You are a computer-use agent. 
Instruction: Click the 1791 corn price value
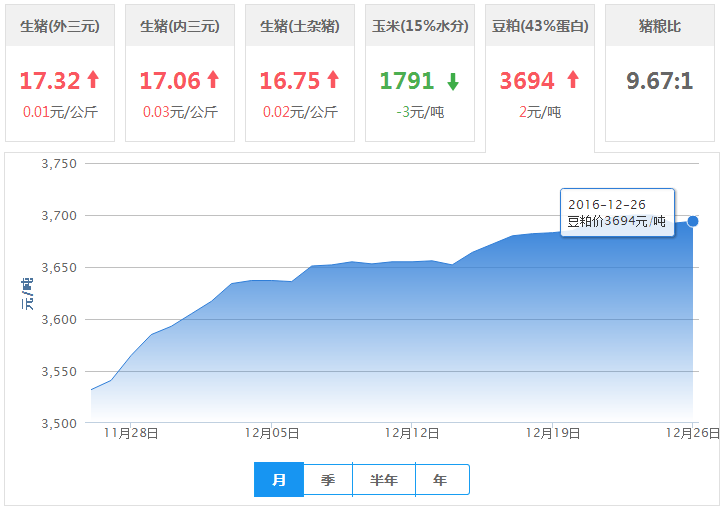click(407, 80)
